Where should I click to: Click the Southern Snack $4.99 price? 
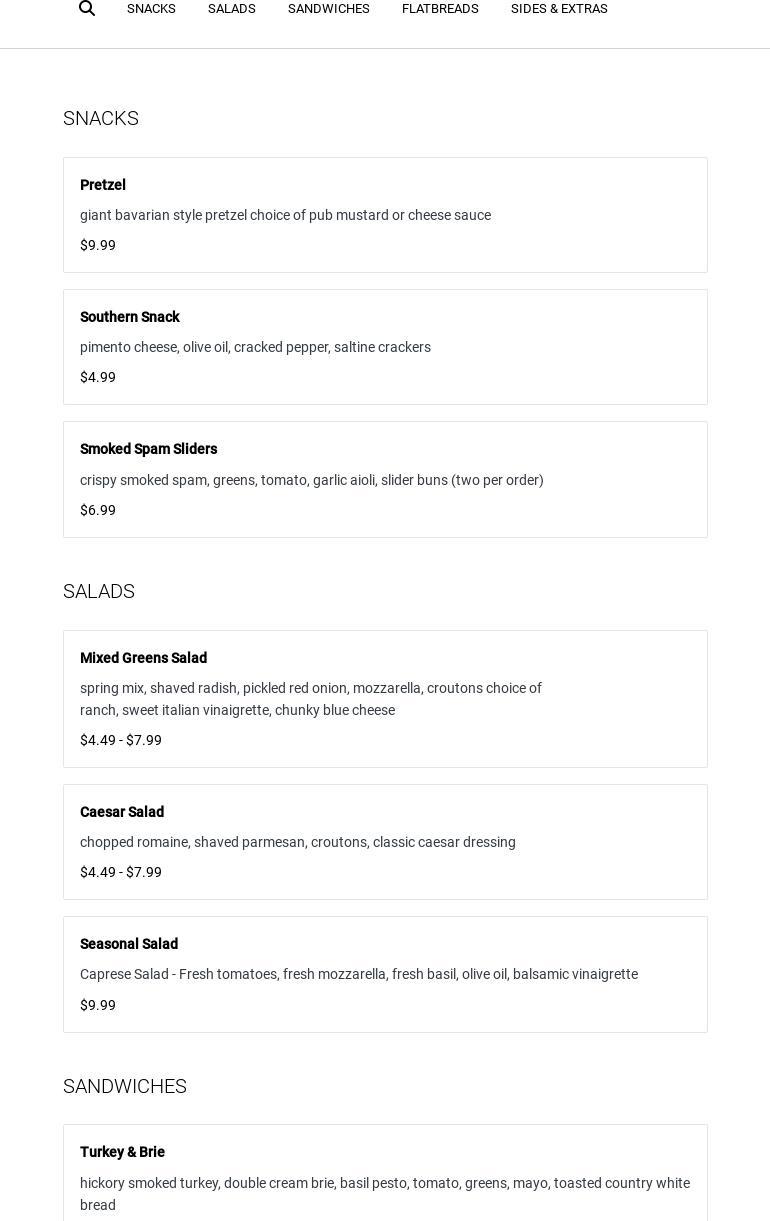98,377
